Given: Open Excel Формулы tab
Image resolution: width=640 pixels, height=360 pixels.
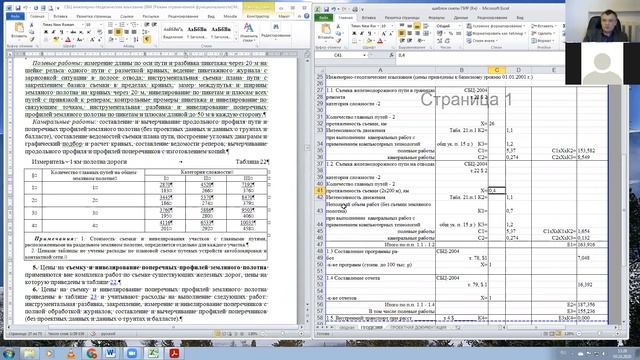Looking at the screenshot, I should [x=436, y=18].
